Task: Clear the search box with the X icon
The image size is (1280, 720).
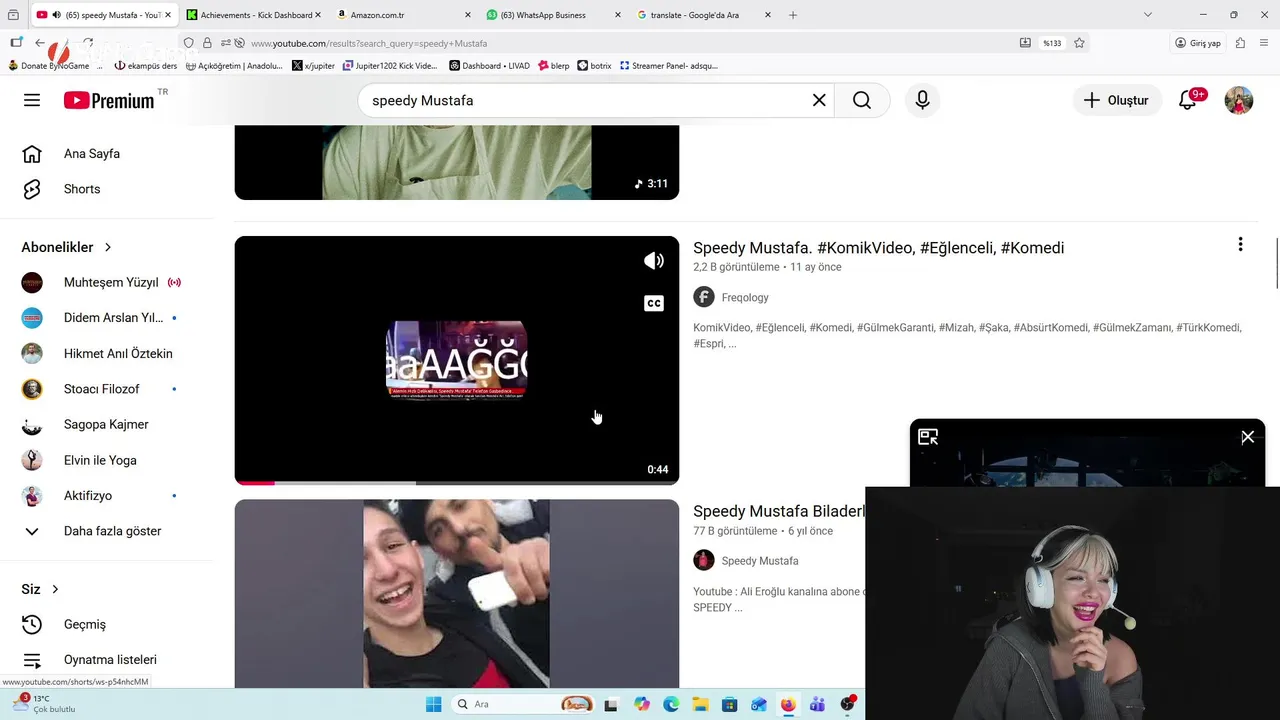Action: coord(819,100)
